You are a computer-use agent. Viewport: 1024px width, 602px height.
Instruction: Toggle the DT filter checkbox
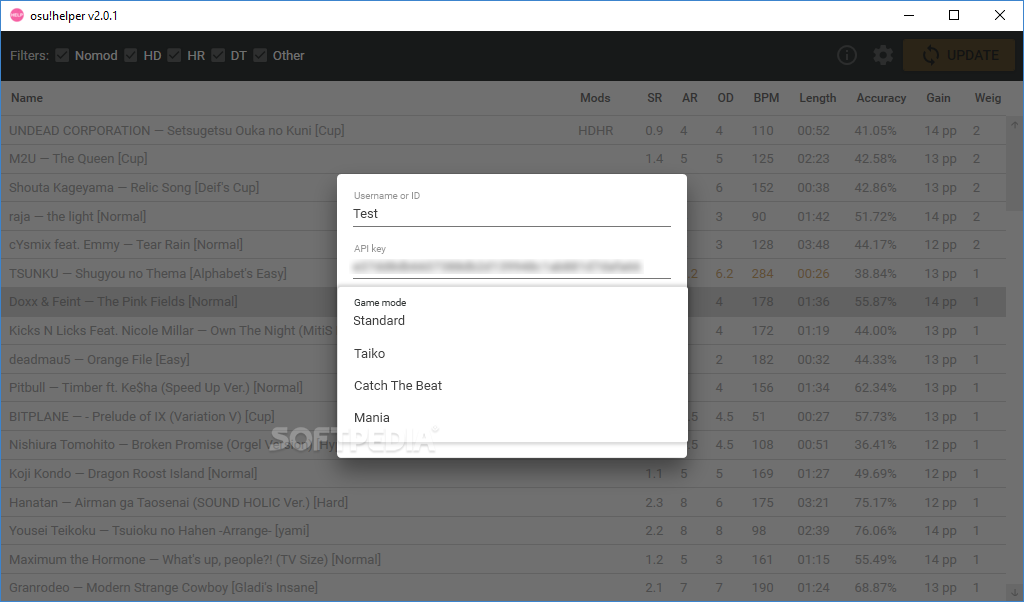[x=218, y=55]
